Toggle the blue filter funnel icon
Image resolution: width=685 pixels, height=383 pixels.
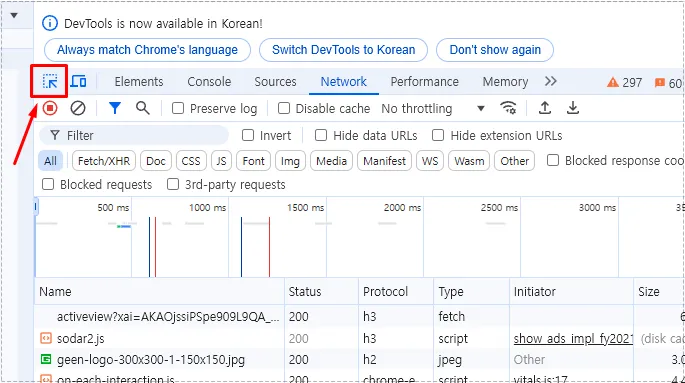click(x=114, y=108)
